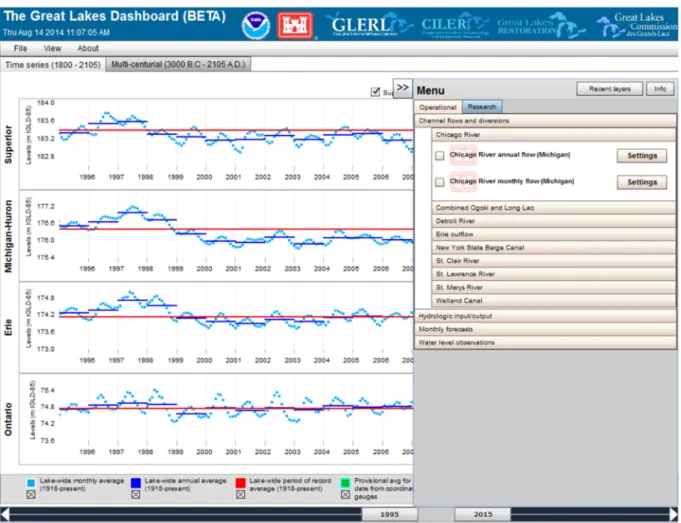Click the Erie water level chart
681x523 pixels.
[x=216, y=328]
